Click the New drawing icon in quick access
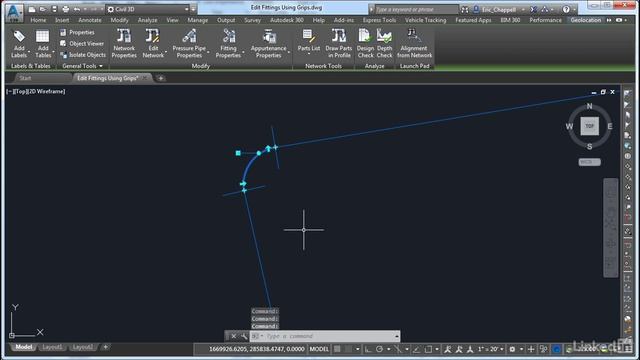The image size is (640, 360). tap(32, 9)
